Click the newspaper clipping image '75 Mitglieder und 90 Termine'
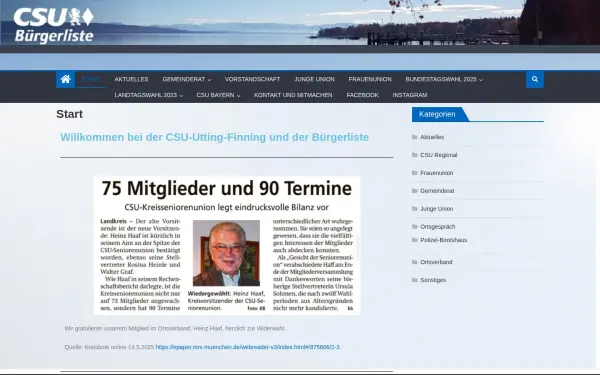 227,245
